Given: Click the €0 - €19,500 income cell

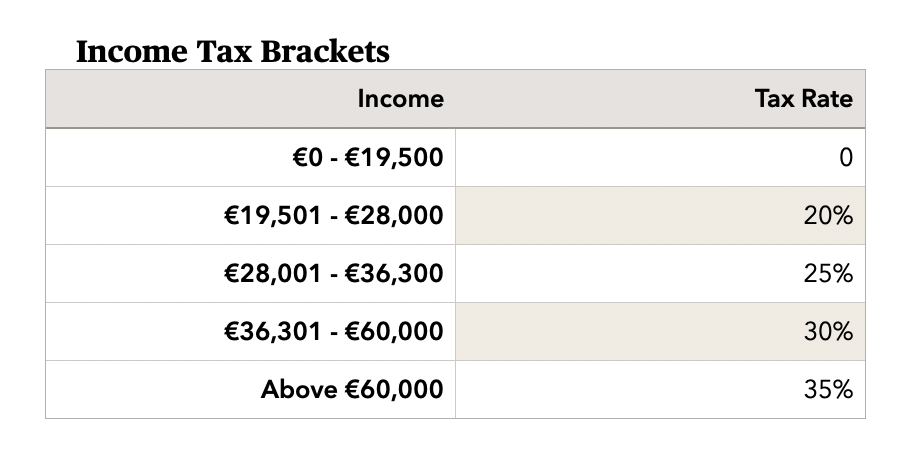Looking at the screenshot, I should [363, 157].
